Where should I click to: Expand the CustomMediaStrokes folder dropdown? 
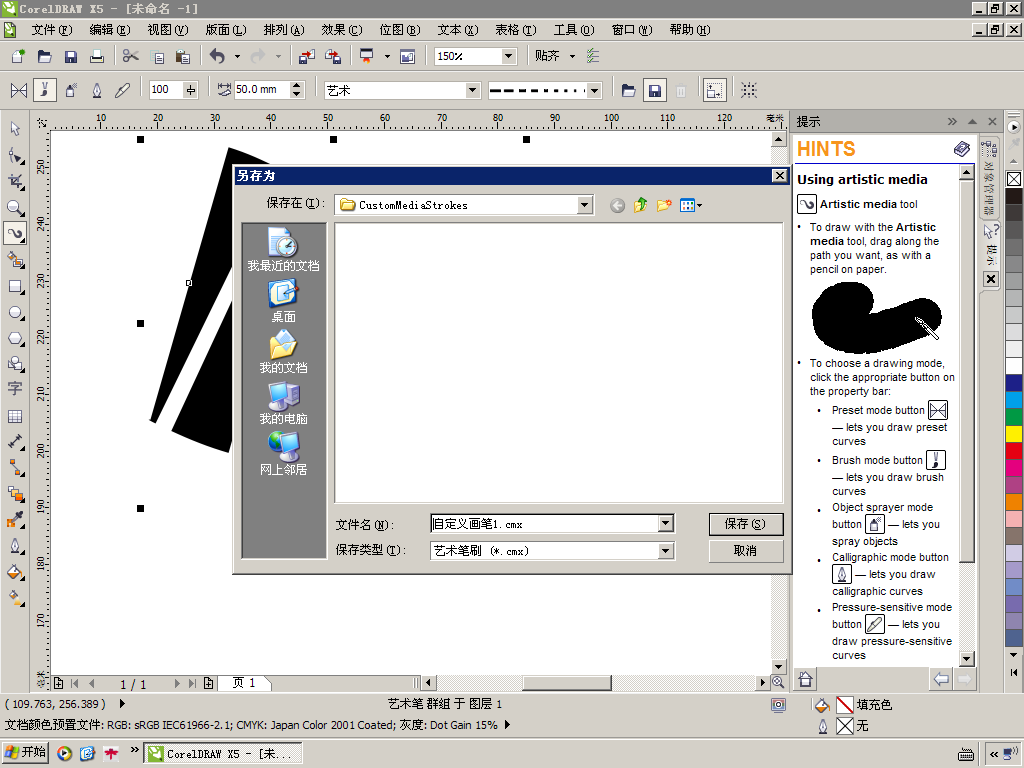pyautogui.click(x=585, y=205)
